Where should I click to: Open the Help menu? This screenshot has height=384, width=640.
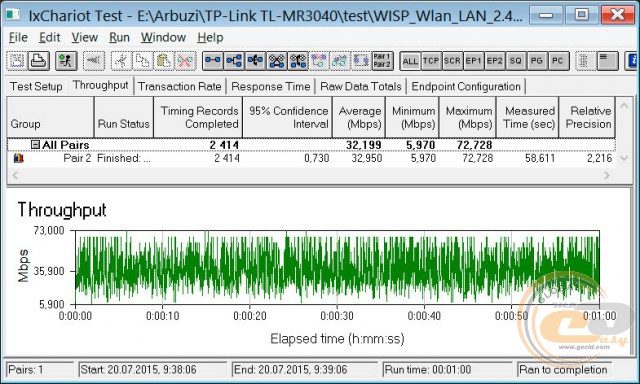(x=210, y=38)
